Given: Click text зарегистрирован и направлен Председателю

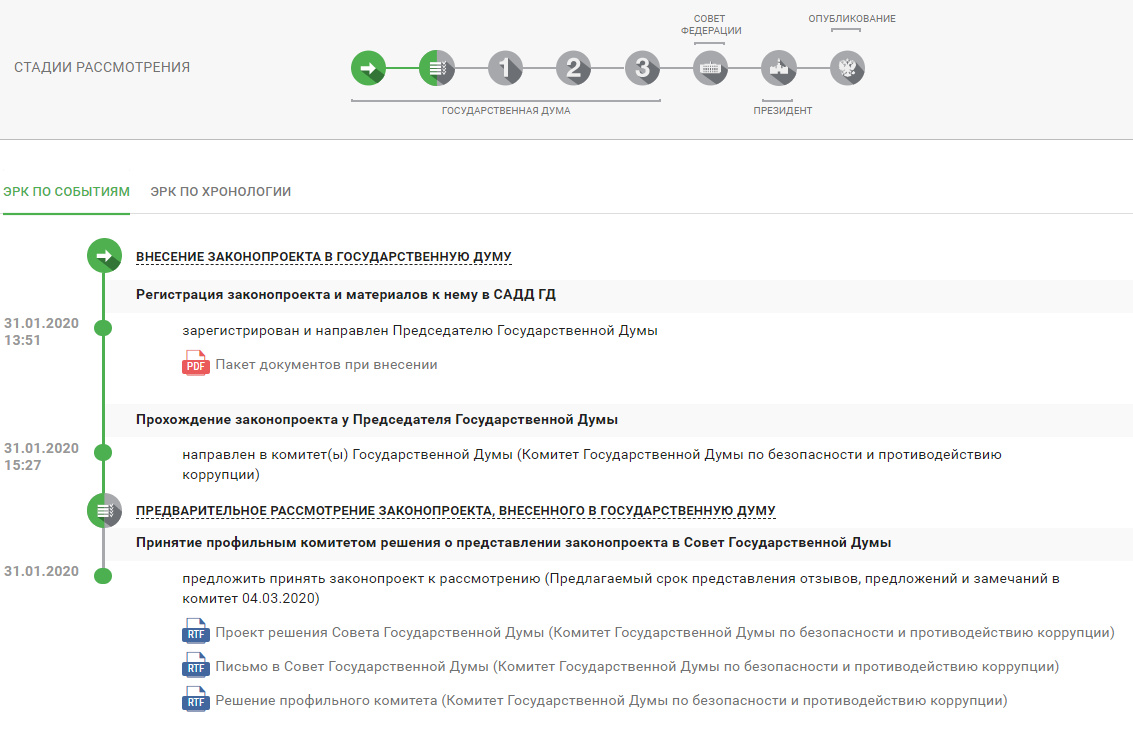Looking at the screenshot, I should [x=420, y=331].
